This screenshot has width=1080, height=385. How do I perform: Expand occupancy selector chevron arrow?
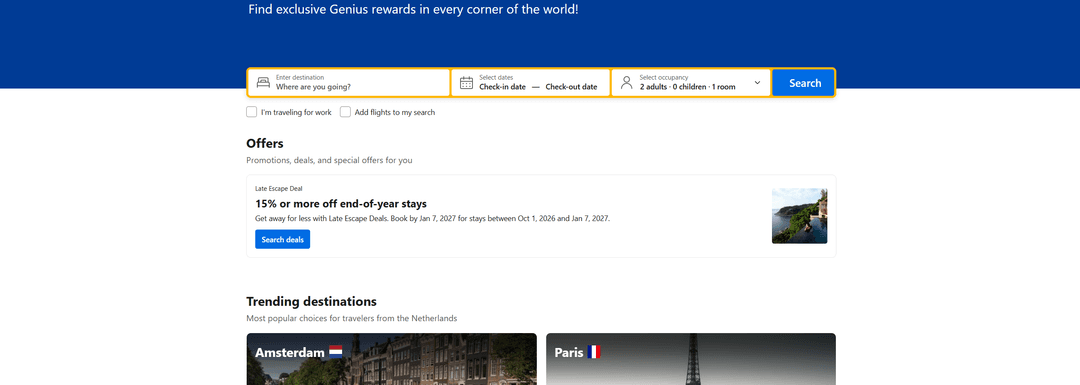758,83
